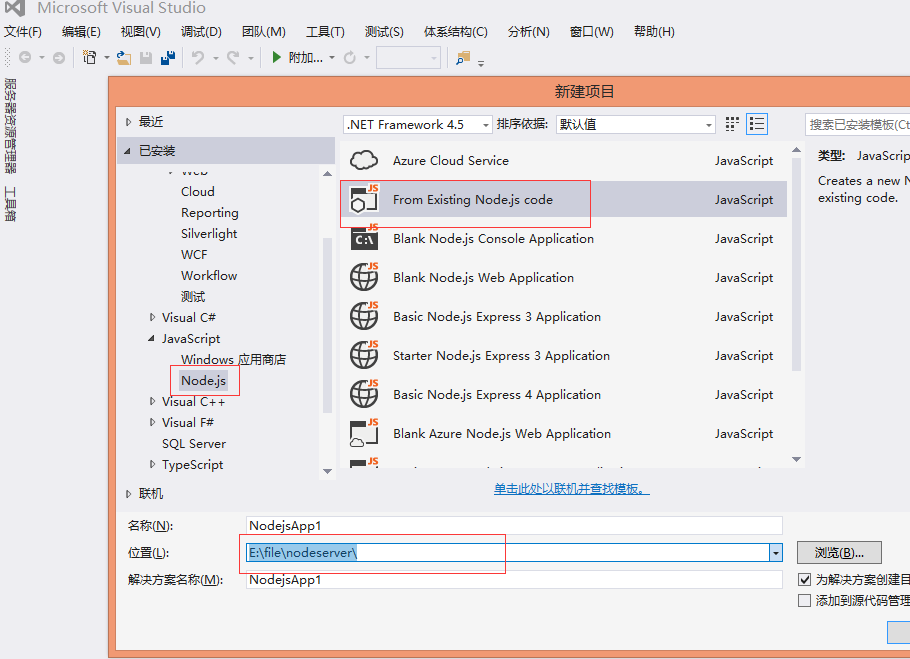Open the 编辑(E) menu
Viewport: 910px width, 659px height.
pyautogui.click(x=81, y=31)
